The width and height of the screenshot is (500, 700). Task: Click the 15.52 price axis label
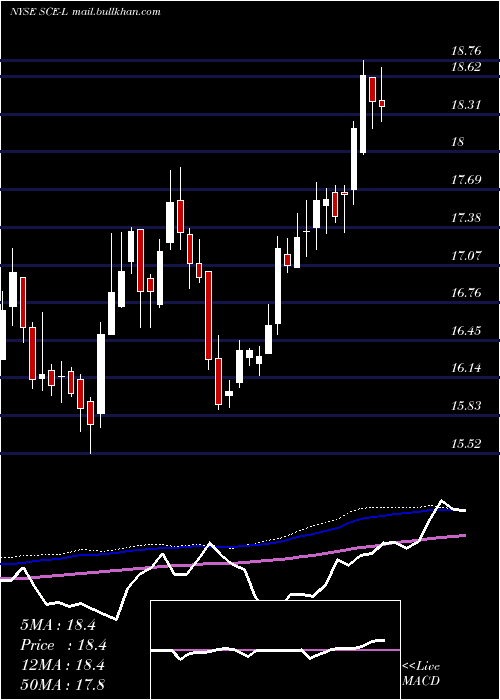467,444
